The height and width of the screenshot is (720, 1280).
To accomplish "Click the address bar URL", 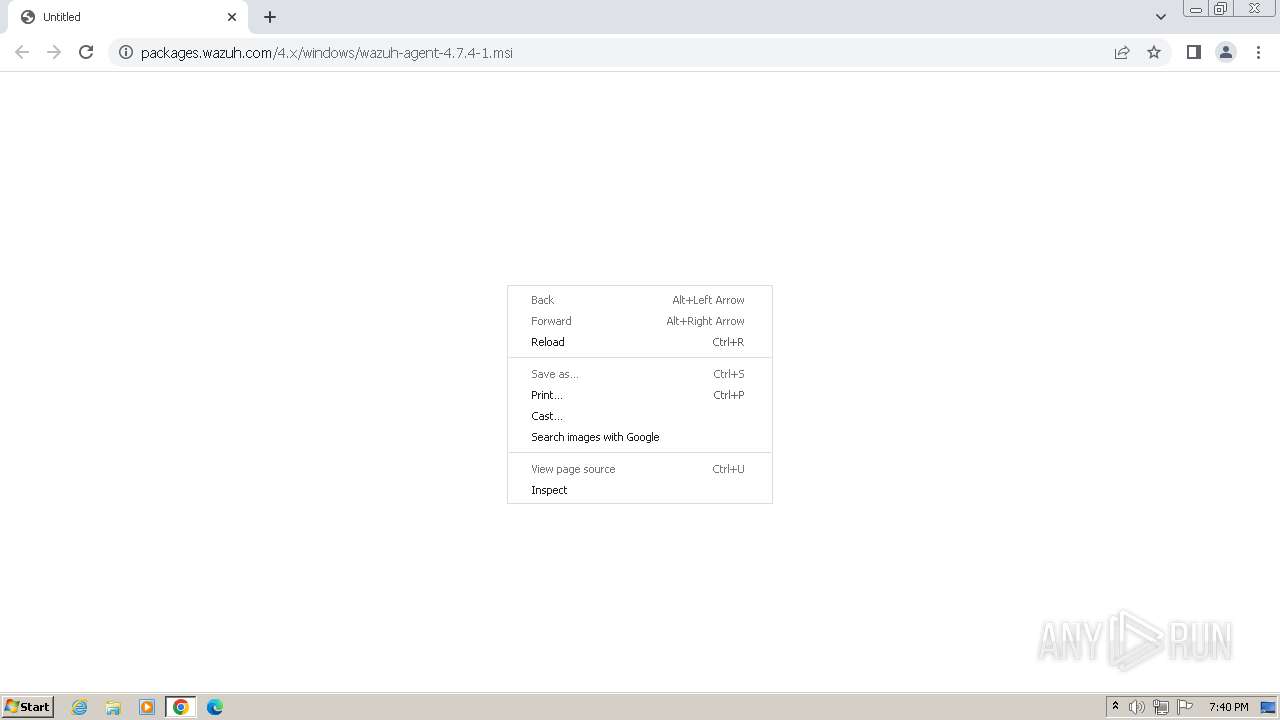I will (x=327, y=53).
